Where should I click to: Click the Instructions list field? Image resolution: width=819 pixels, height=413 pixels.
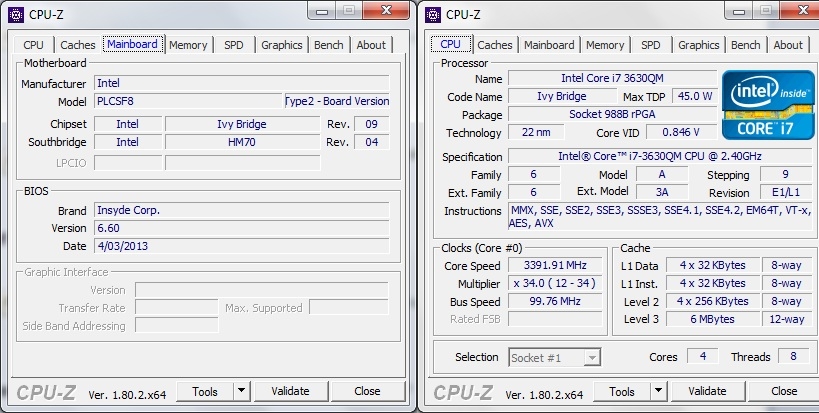[660, 217]
